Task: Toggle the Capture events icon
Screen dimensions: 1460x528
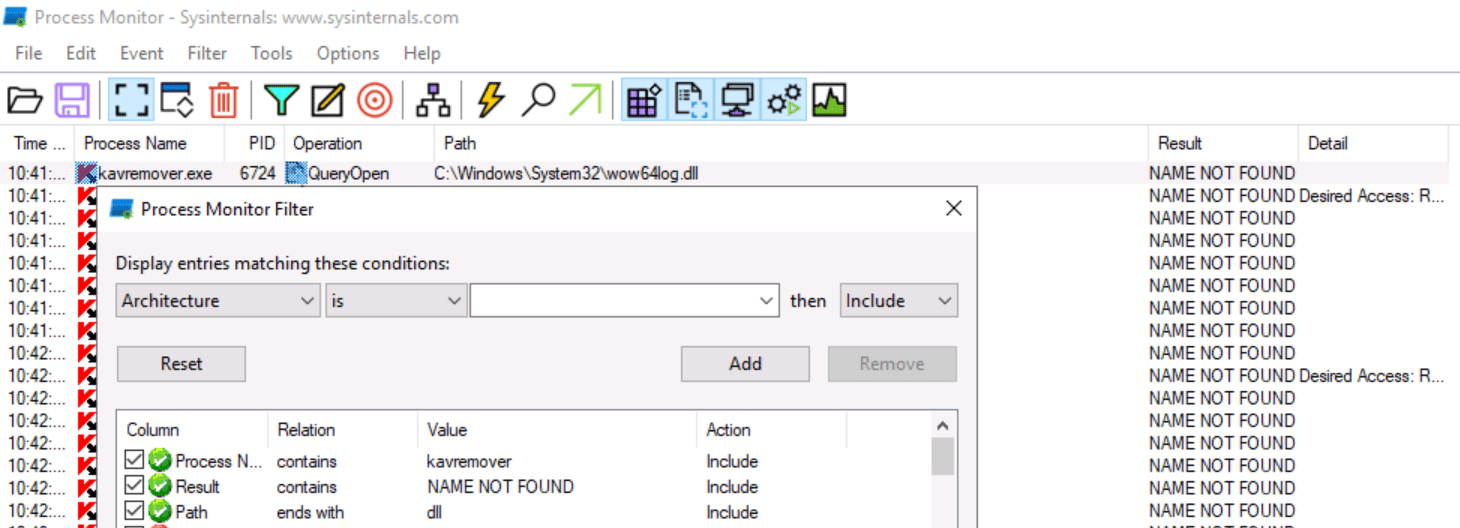Action: (131, 100)
